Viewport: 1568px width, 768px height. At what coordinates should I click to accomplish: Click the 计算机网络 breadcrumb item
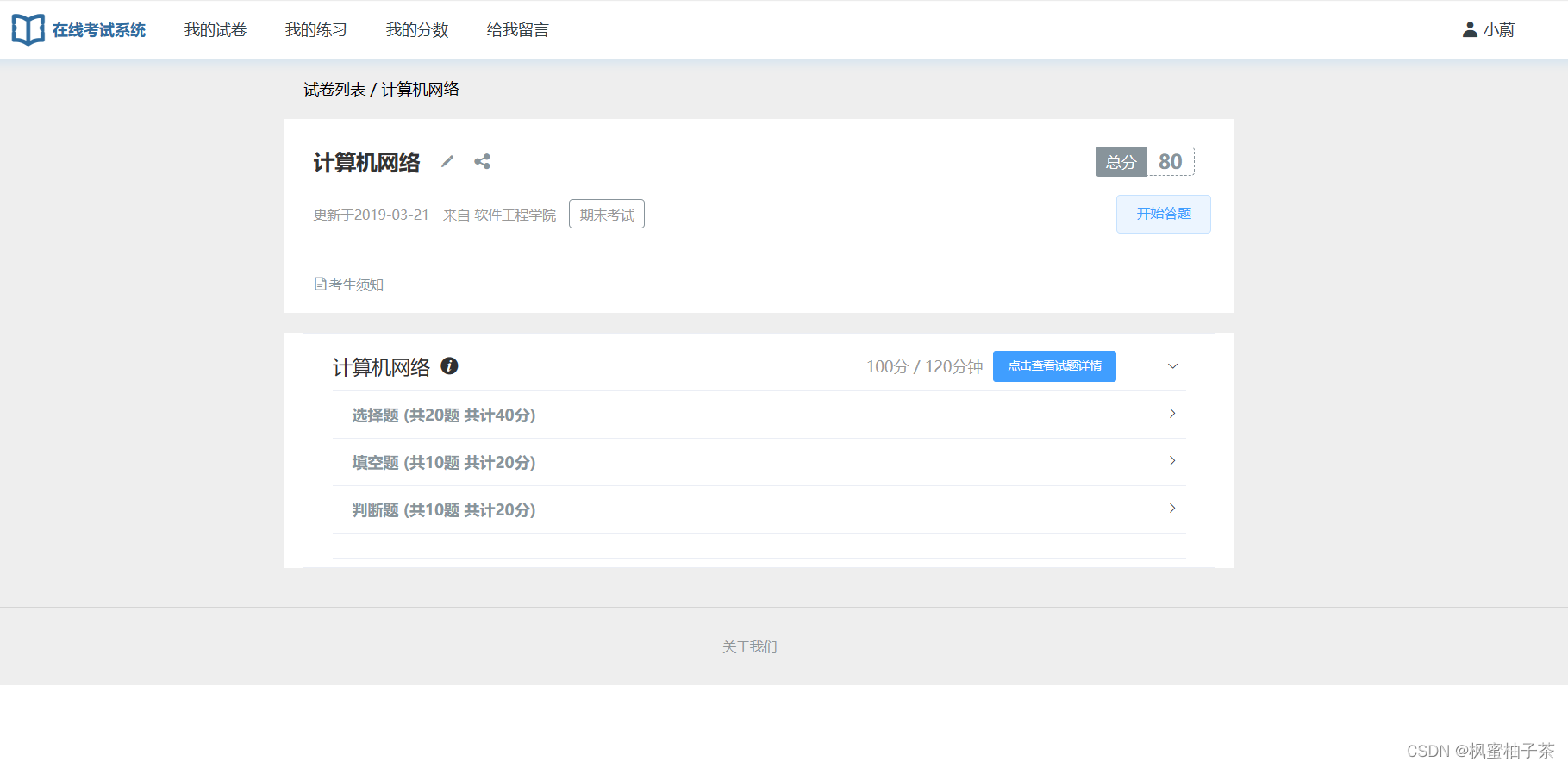pyautogui.click(x=420, y=90)
